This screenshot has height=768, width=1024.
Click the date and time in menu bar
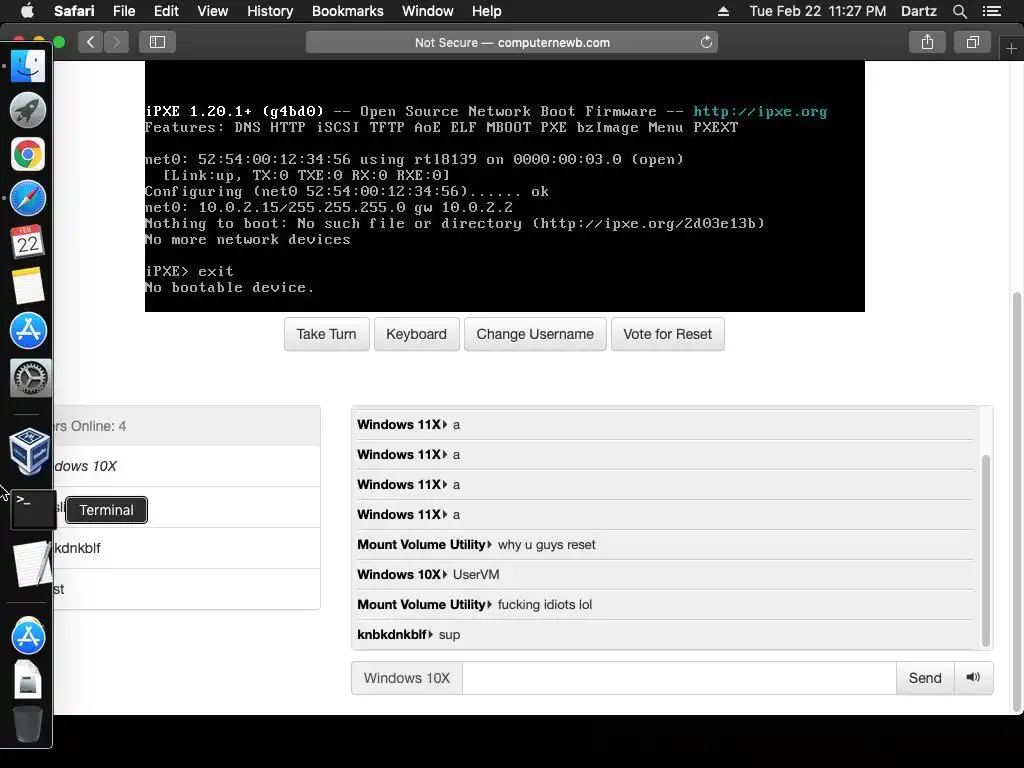tap(818, 11)
